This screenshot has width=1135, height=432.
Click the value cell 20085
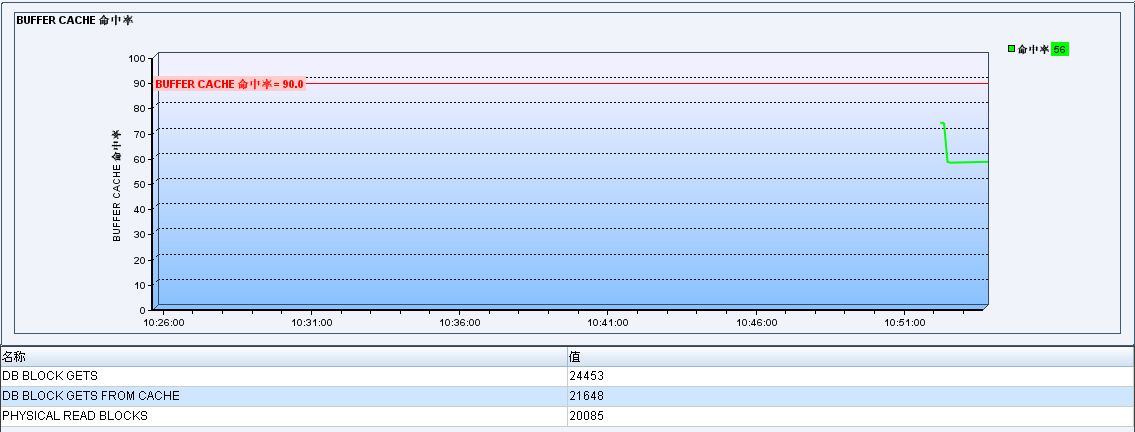pyautogui.click(x=587, y=416)
